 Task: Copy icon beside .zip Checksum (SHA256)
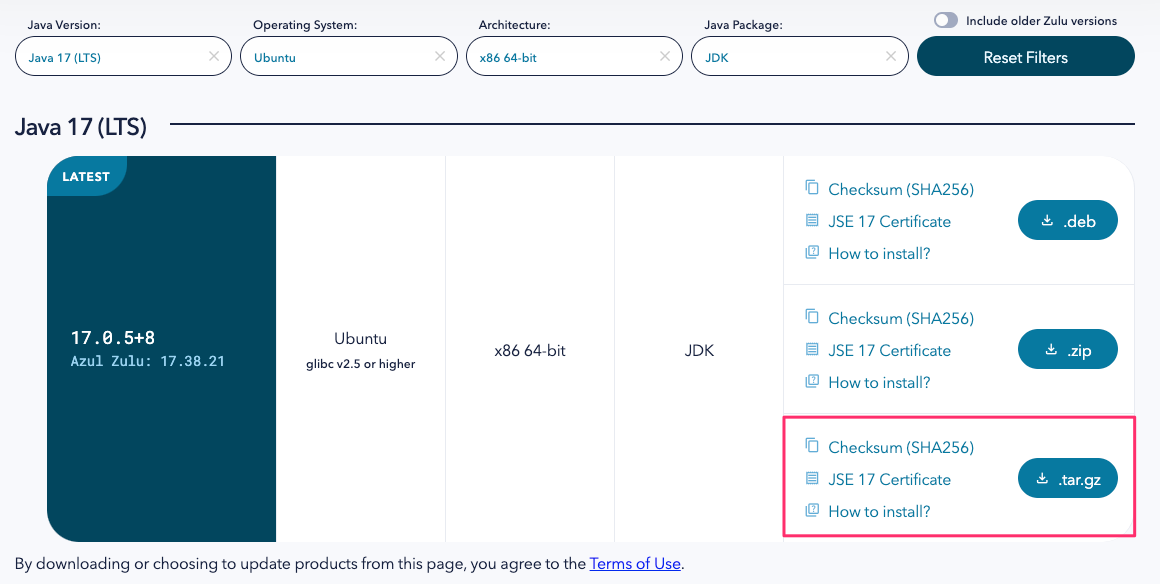(x=812, y=317)
